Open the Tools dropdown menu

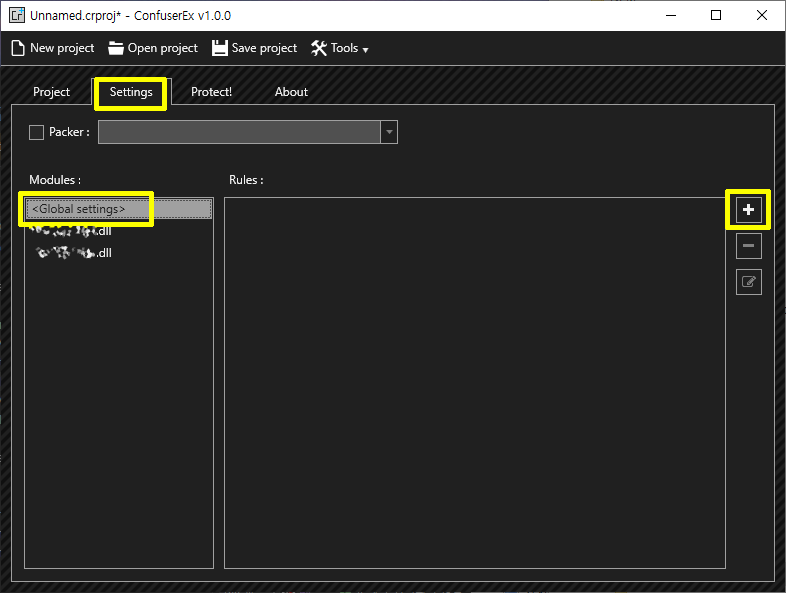pyautogui.click(x=340, y=48)
